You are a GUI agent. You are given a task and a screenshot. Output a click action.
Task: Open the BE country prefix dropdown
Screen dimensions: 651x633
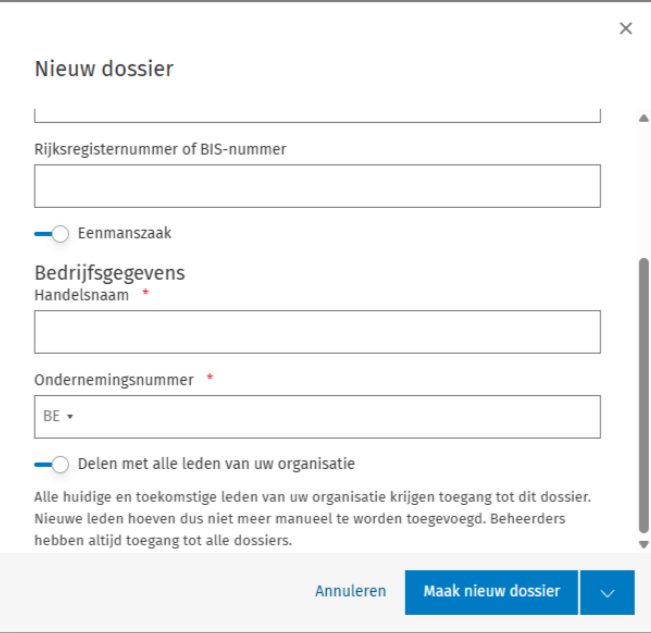pos(58,416)
